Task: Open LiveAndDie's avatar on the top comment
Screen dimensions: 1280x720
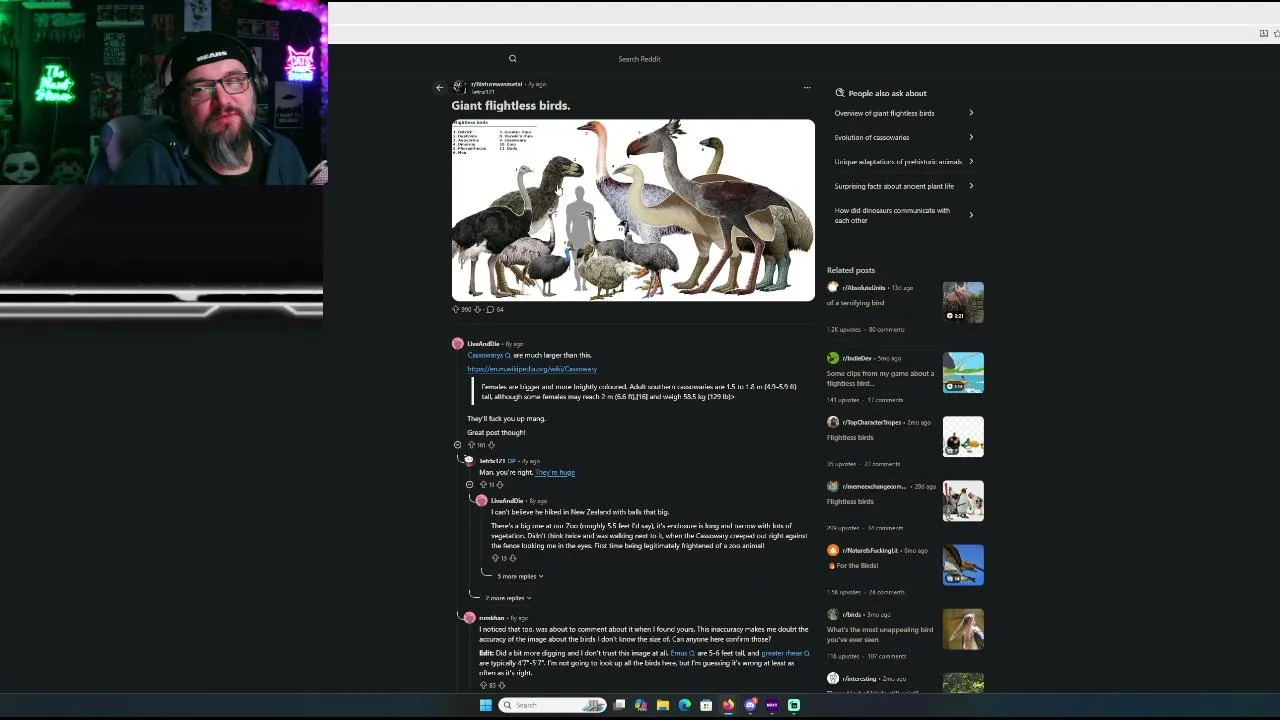Action: point(458,344)
